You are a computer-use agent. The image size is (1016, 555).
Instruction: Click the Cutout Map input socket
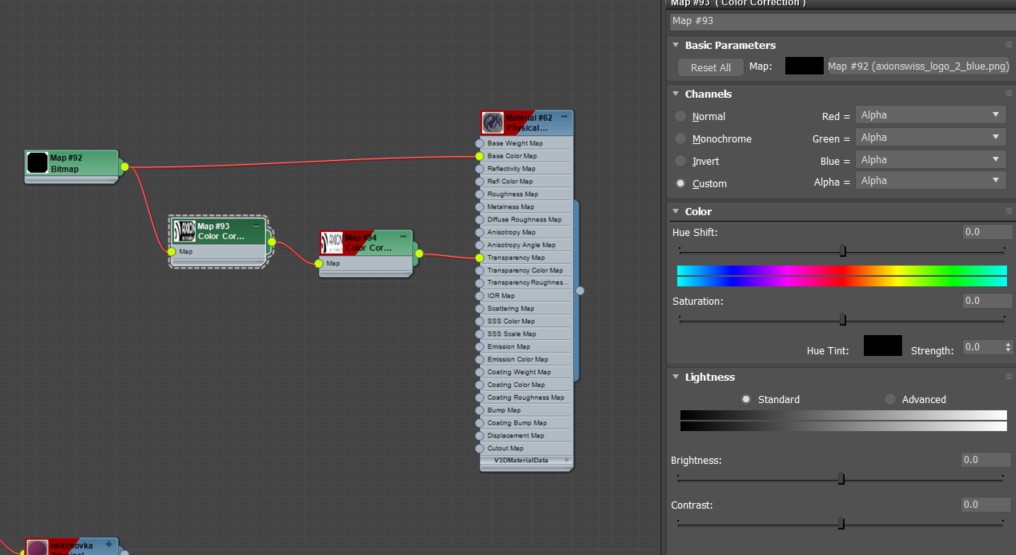point(479,448)
